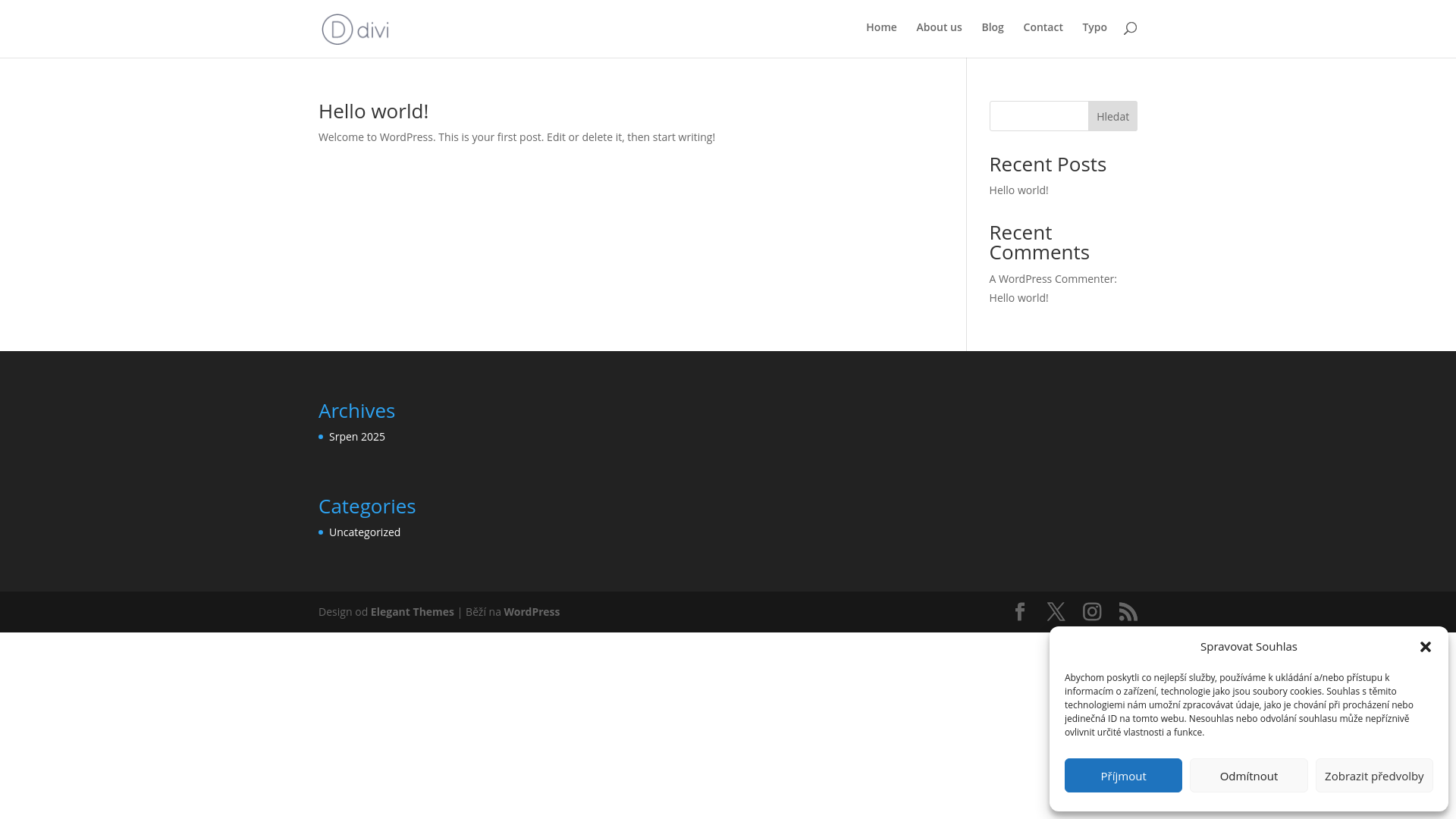Visit the WordPress footer link
Image resolution: width=1456 pixels, height=819 pixels.
[x=532, y=612]
